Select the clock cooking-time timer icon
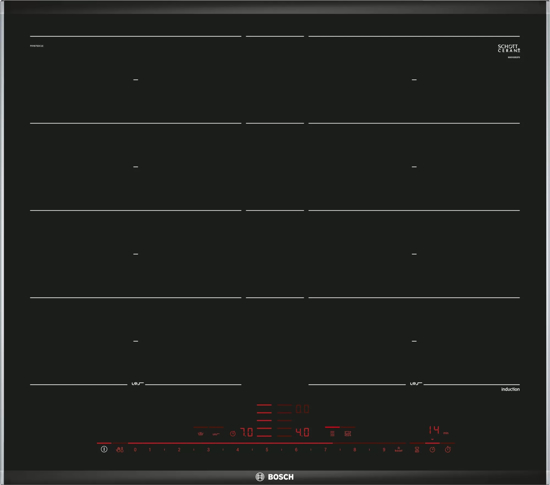This screenshot has width=550, height=485. [432, 450]
